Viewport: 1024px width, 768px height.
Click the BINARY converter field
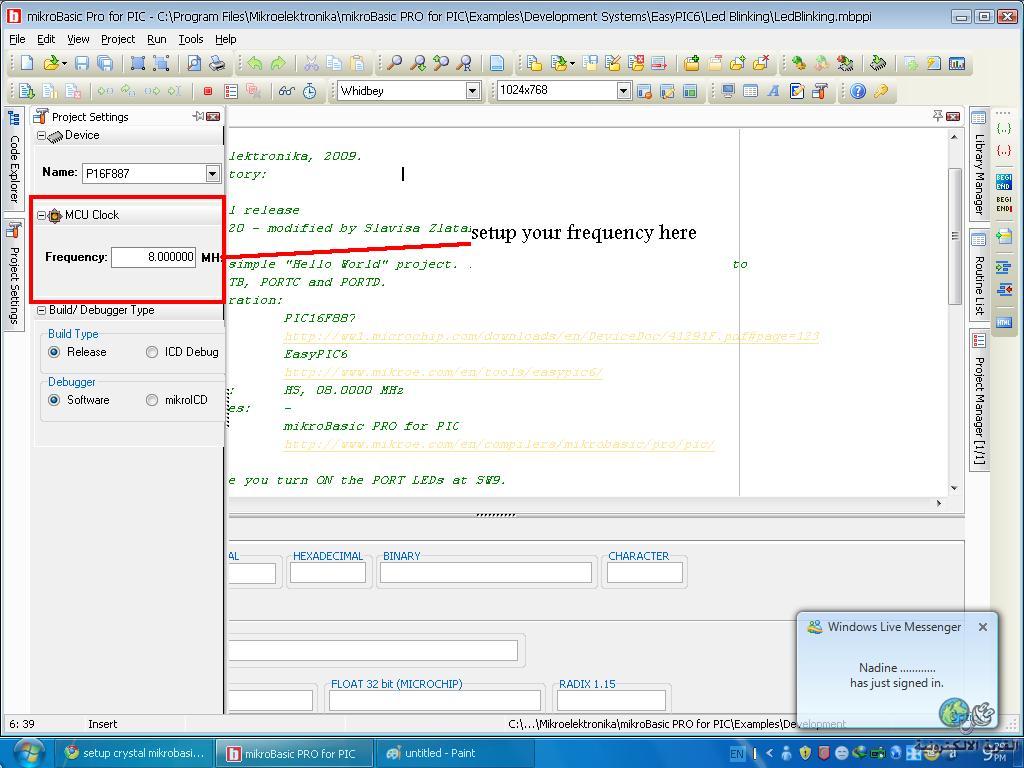pos(486,573)
